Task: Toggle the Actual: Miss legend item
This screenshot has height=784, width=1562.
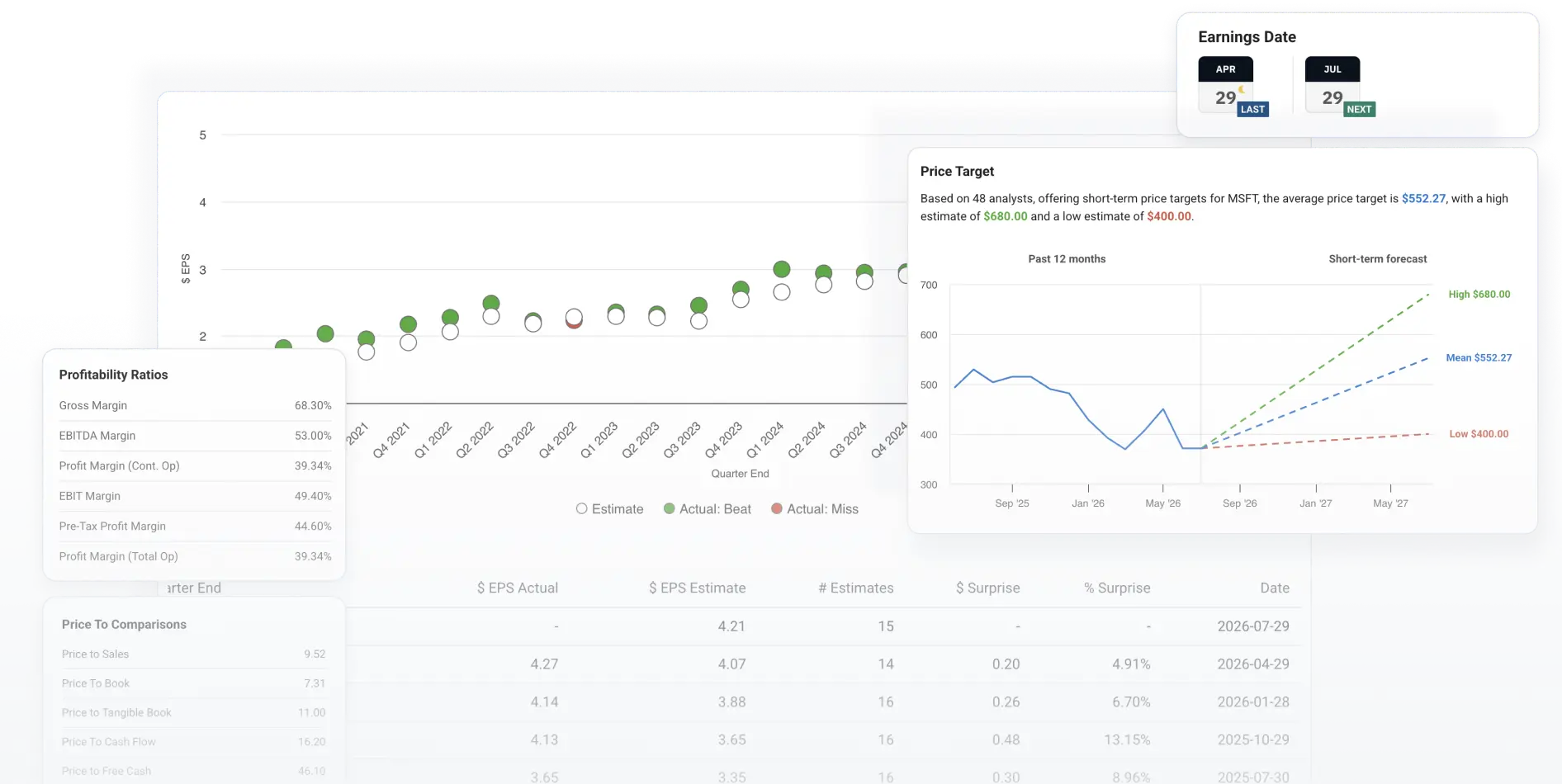Action: pos(815,509)
